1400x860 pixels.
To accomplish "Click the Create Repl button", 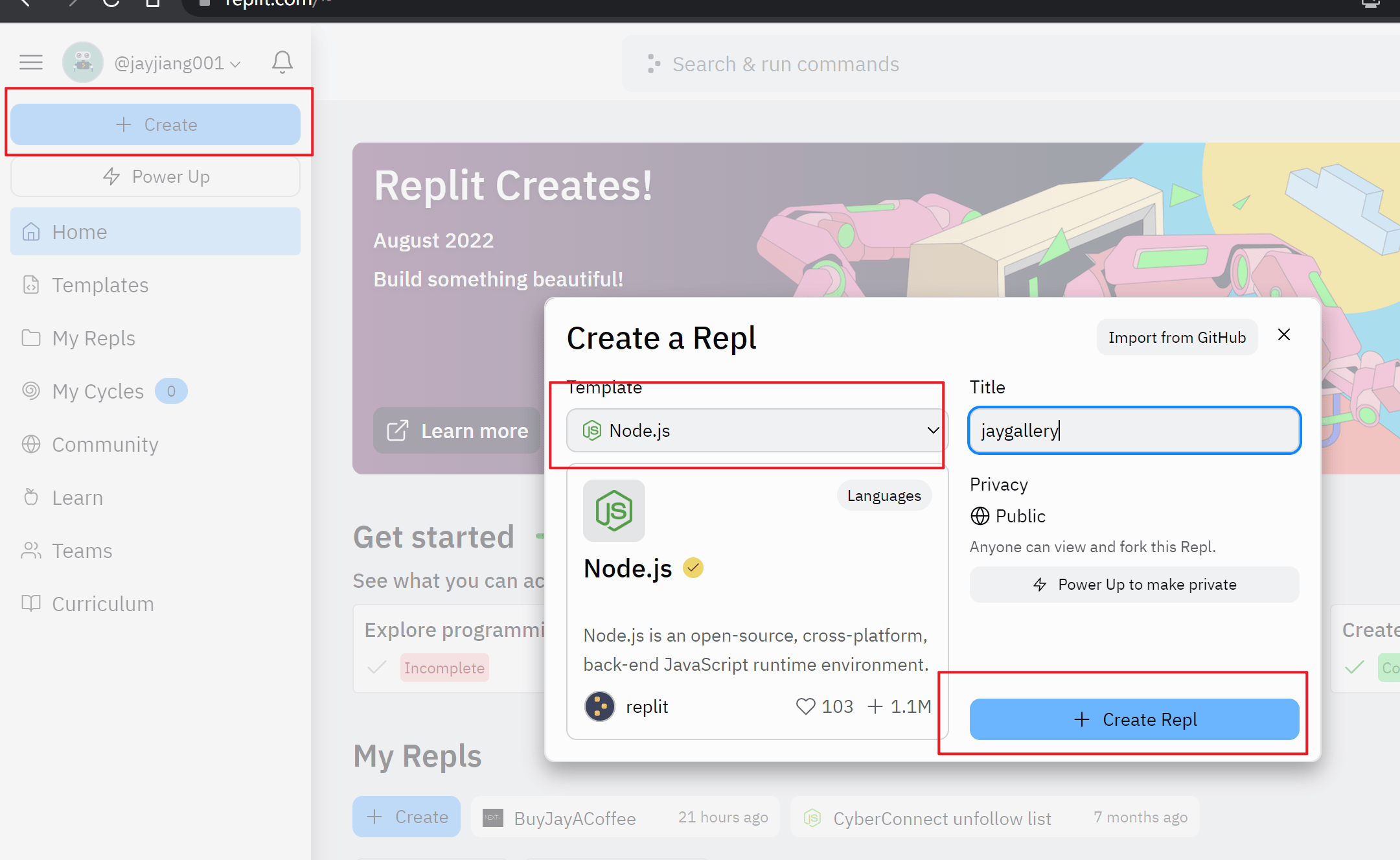I will coord(1134,719).
